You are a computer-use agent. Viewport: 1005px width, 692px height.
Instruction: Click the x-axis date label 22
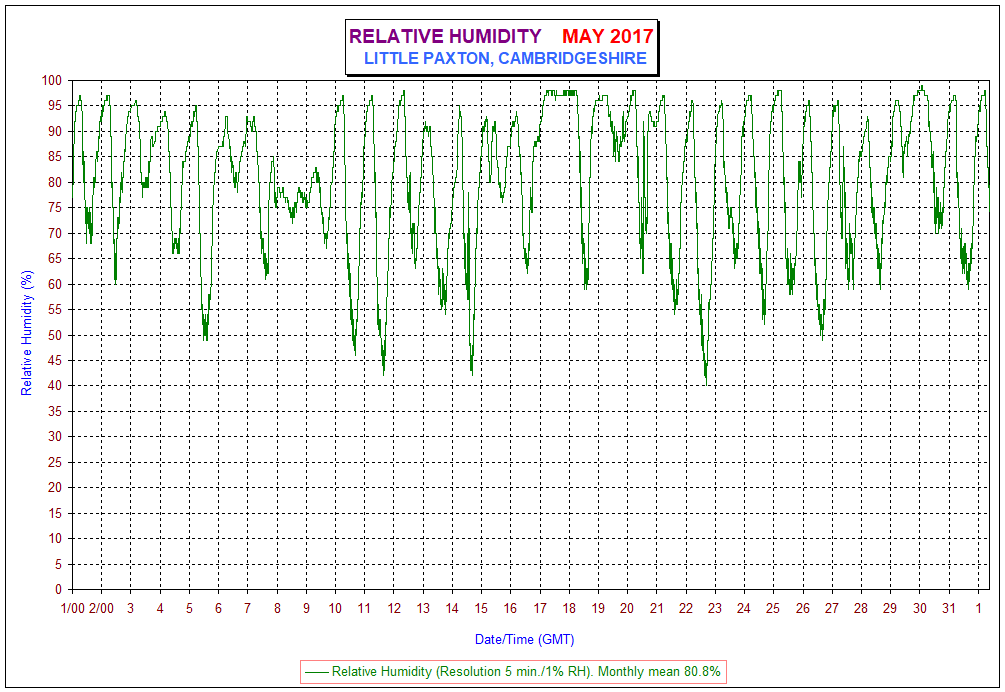pyautogui.click(x=686, y=609)
